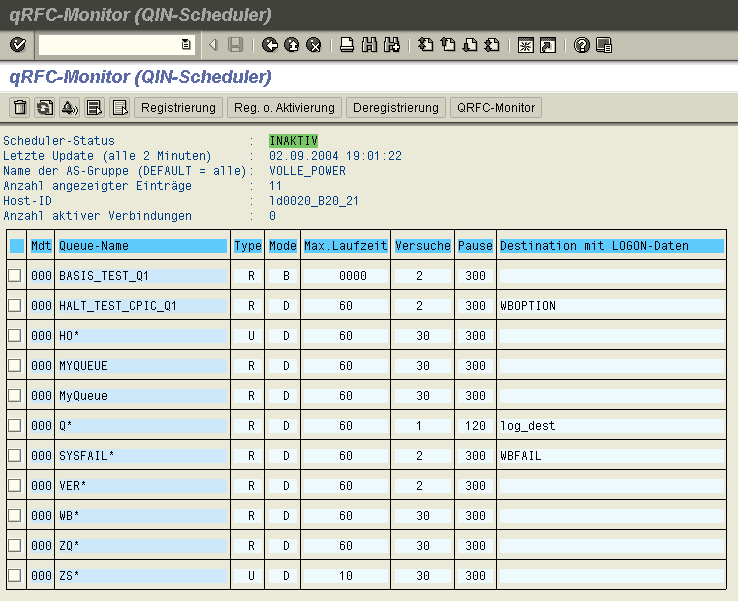The height and width of the screenshot is (601, 738).
Task: Open the command field history dropdown
Action: (186, 45)
